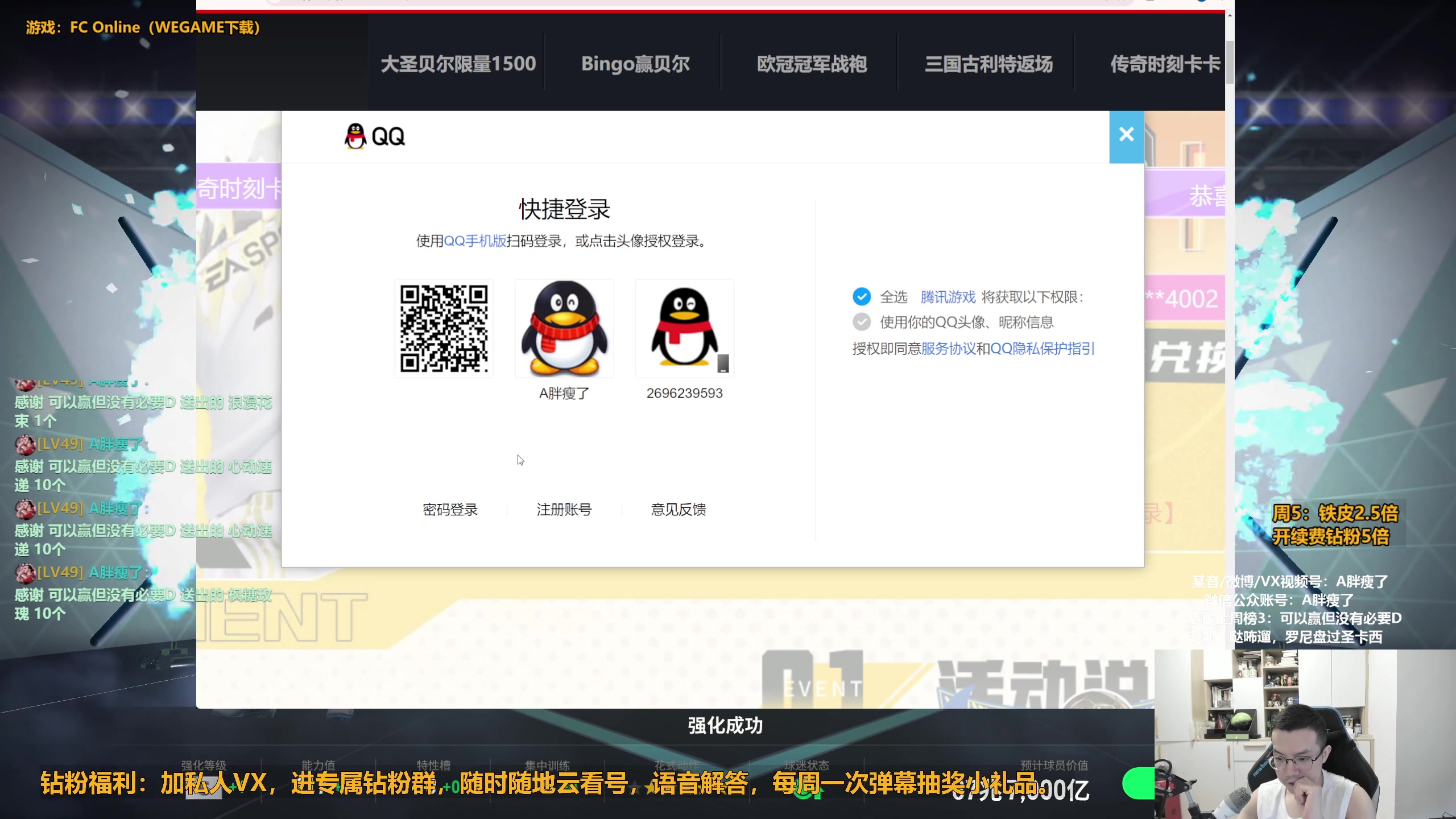Open the "游戏：FC Online（WEGAME下载）" link
Viewport: 1456px width, 819px height.
point(142,27)
